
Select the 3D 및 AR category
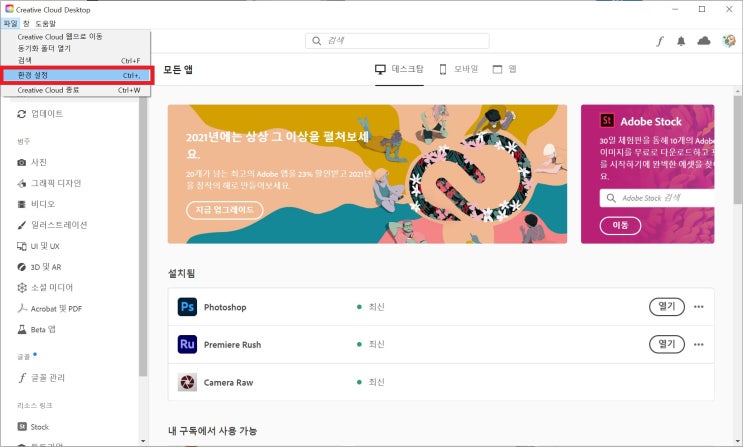pos(39,267)
